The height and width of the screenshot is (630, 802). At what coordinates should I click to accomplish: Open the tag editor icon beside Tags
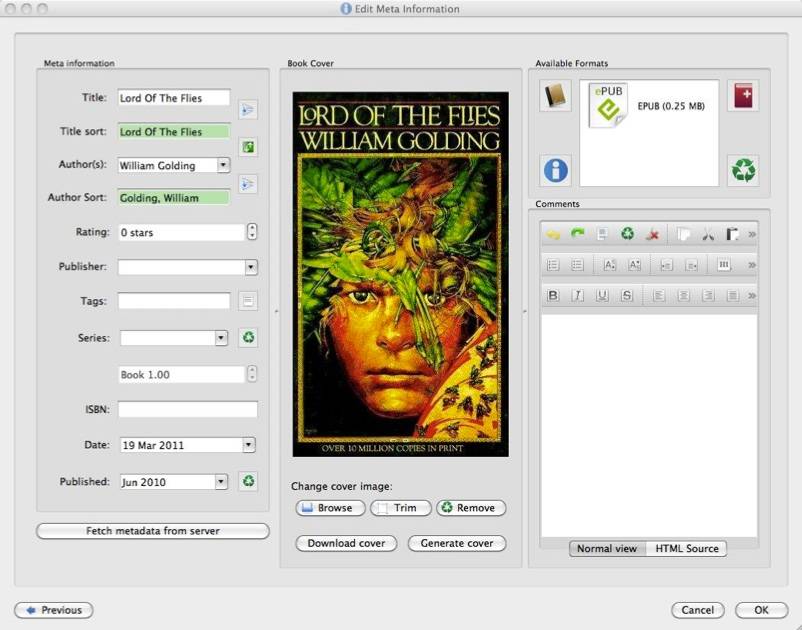248,300
